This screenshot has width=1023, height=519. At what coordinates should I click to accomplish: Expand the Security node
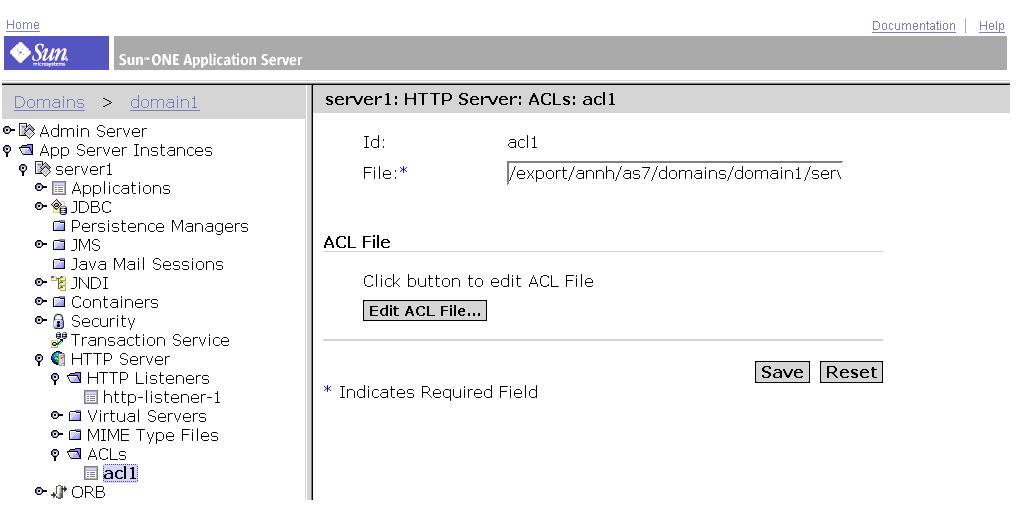click(x=40, y=321)
